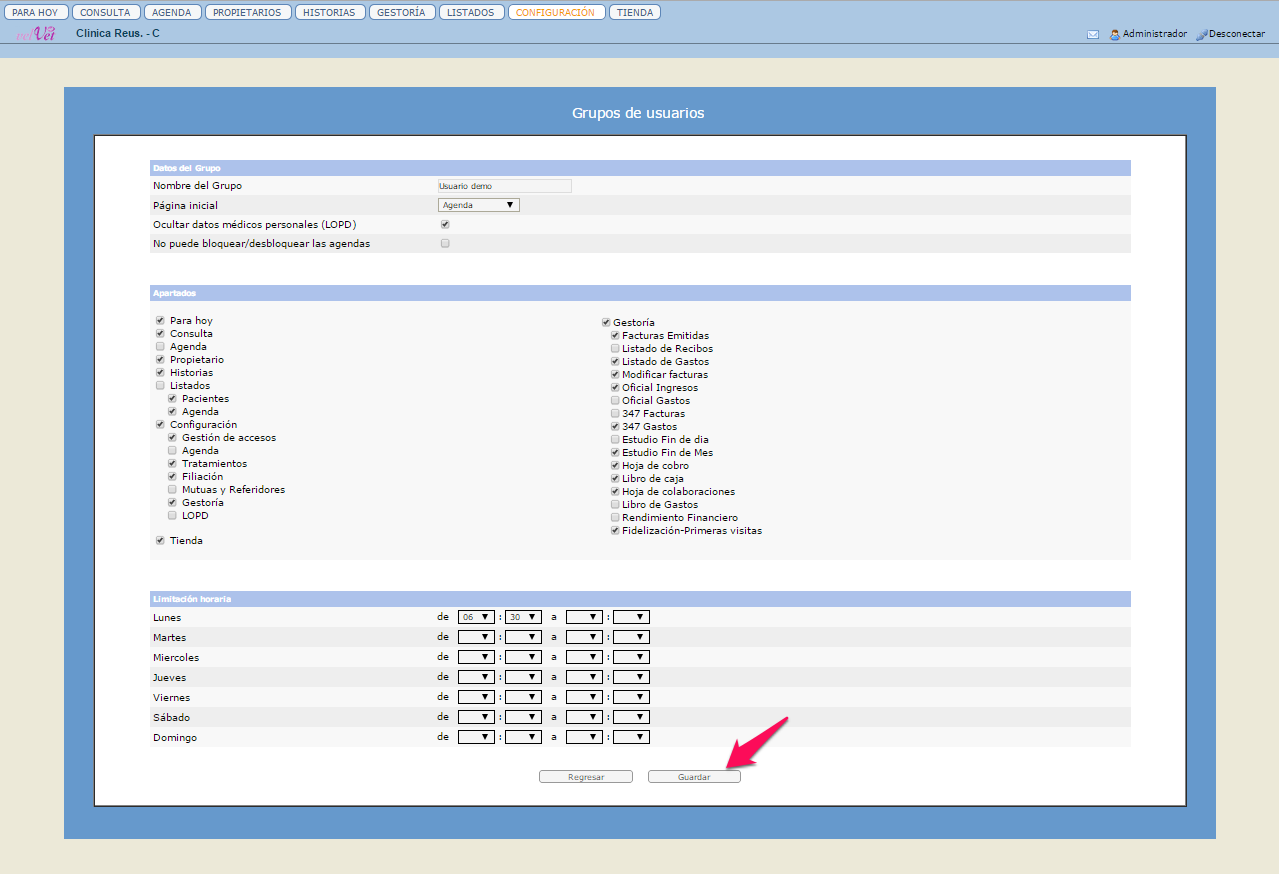Viewport: 1279px width, 874px height.
Task: Switch to the Propietarios tab
Action: pos(248,13)
